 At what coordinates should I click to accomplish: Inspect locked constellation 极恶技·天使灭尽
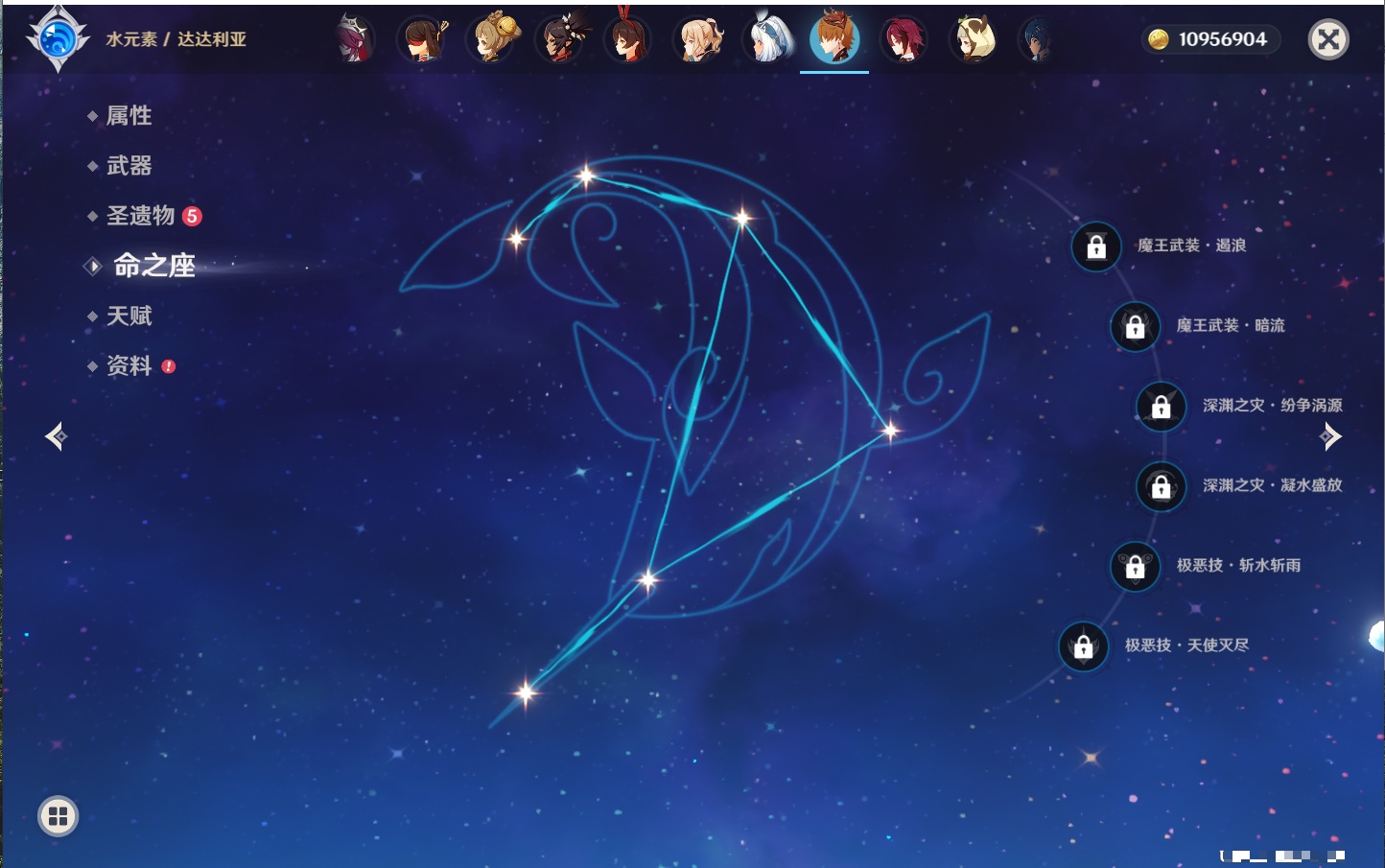pos(1083,646)
